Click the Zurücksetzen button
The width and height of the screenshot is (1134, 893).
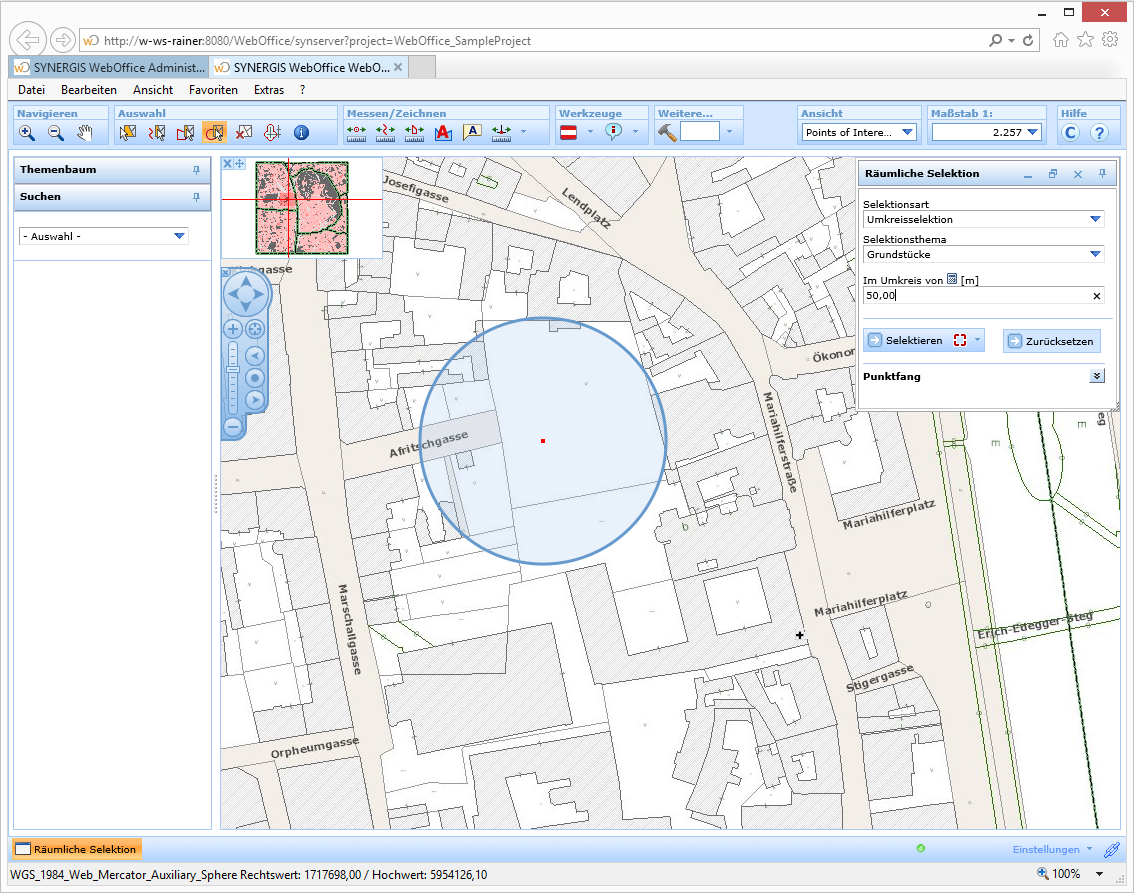coord(1051,341)
